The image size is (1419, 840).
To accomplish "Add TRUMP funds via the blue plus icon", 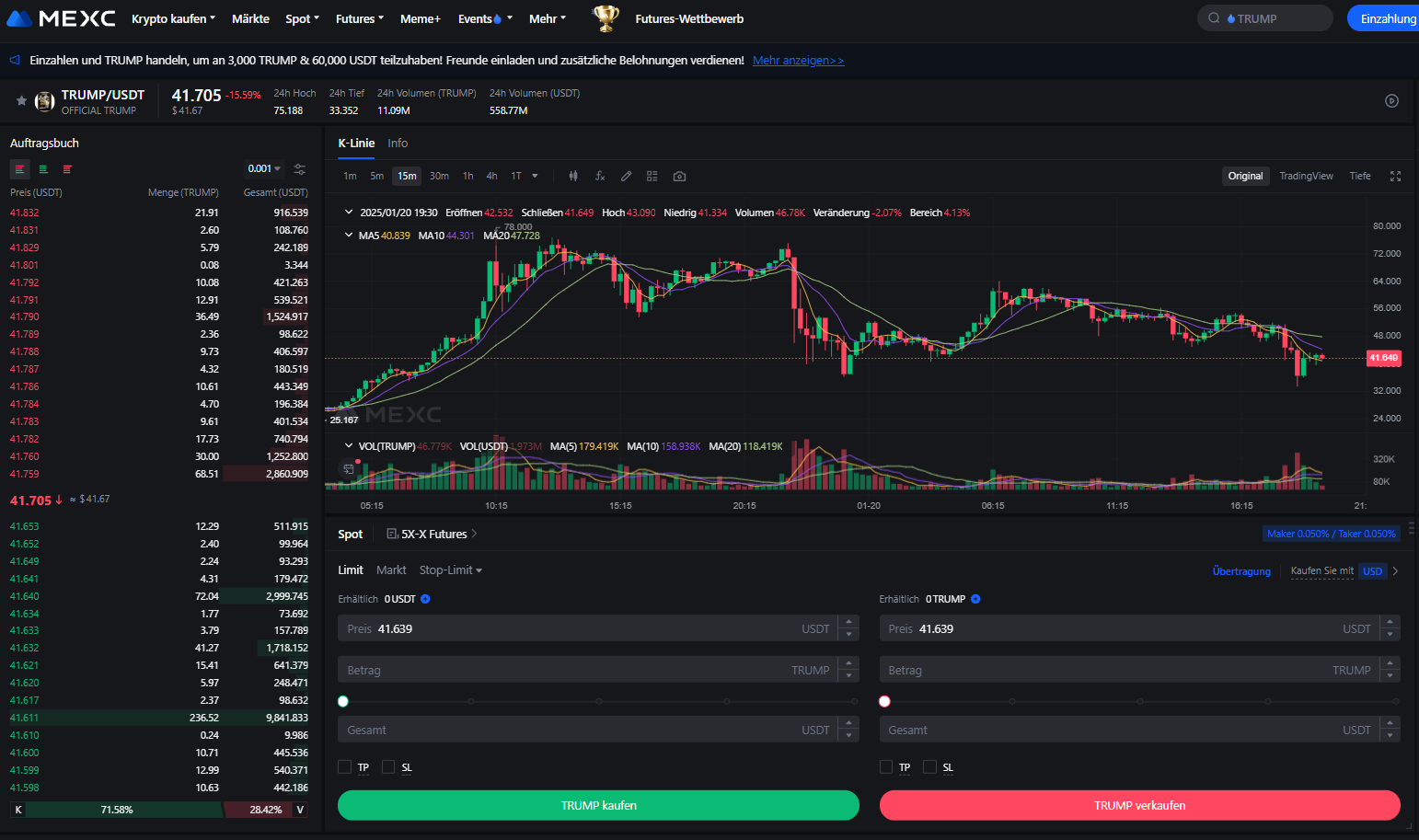I will [x=975, y=599].
